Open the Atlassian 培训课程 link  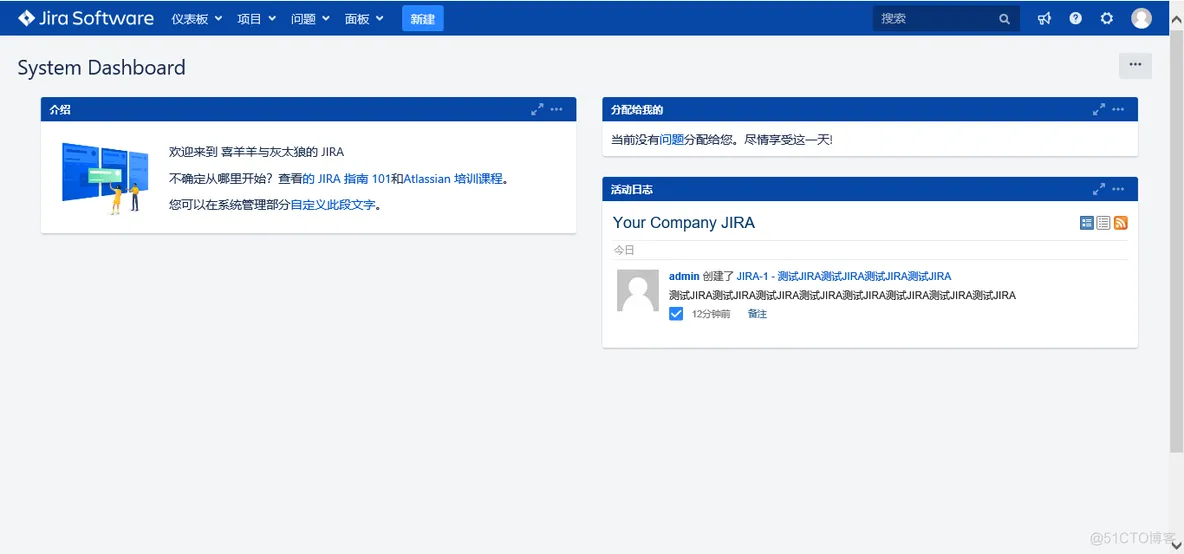point(452,179)
